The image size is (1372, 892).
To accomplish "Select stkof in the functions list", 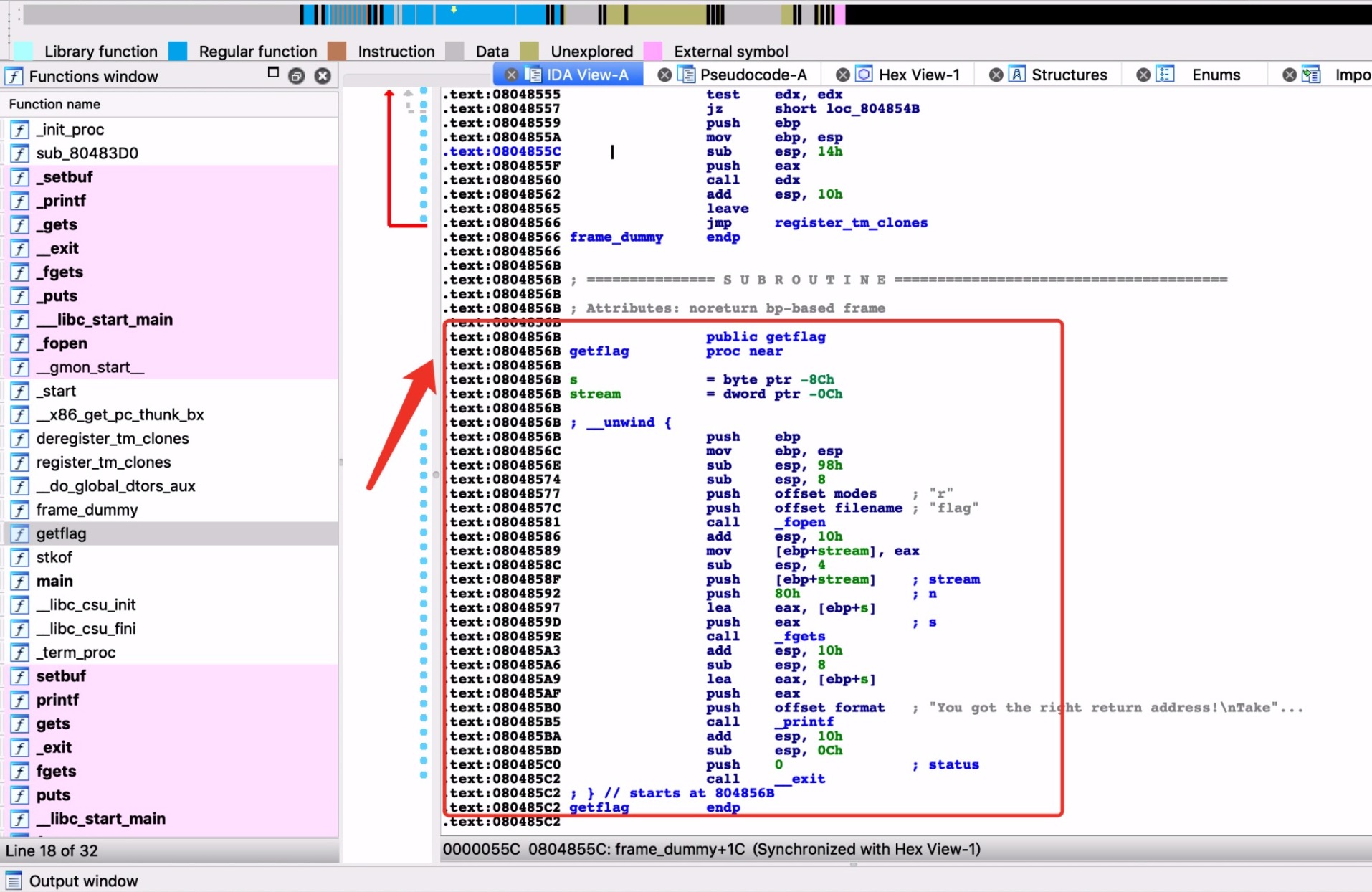I will [x=54, y=558].
